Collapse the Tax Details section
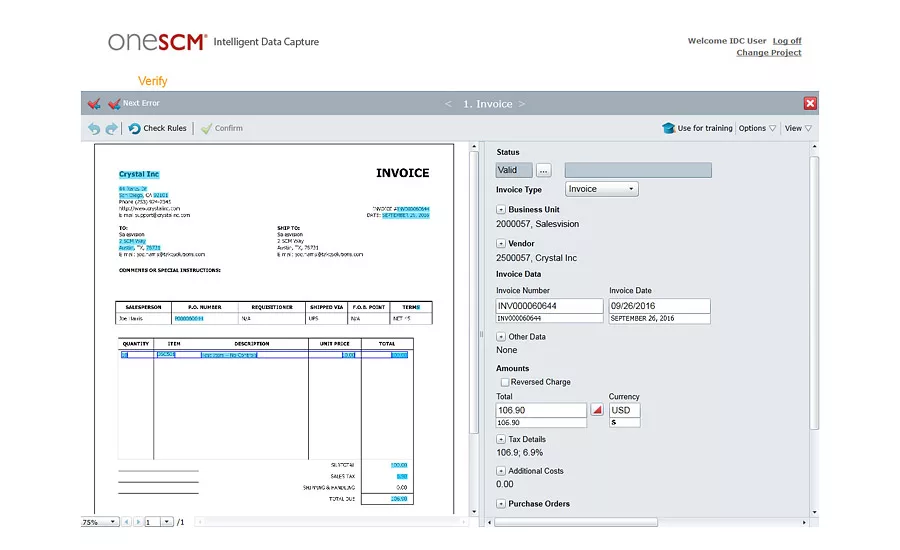900x550 pixels. tap(501, 439)
